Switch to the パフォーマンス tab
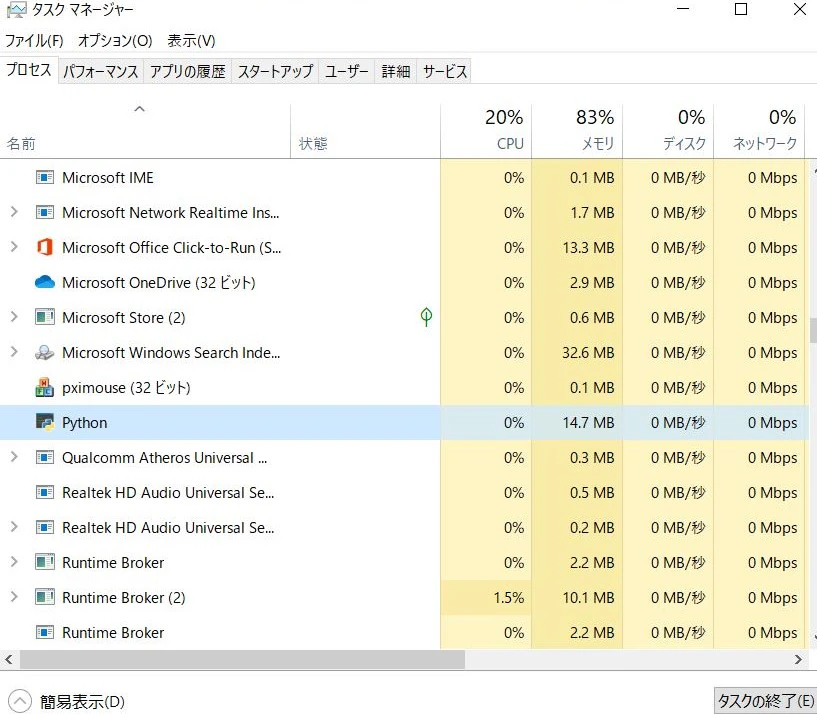The image size is (817, 714). (101, 71)
